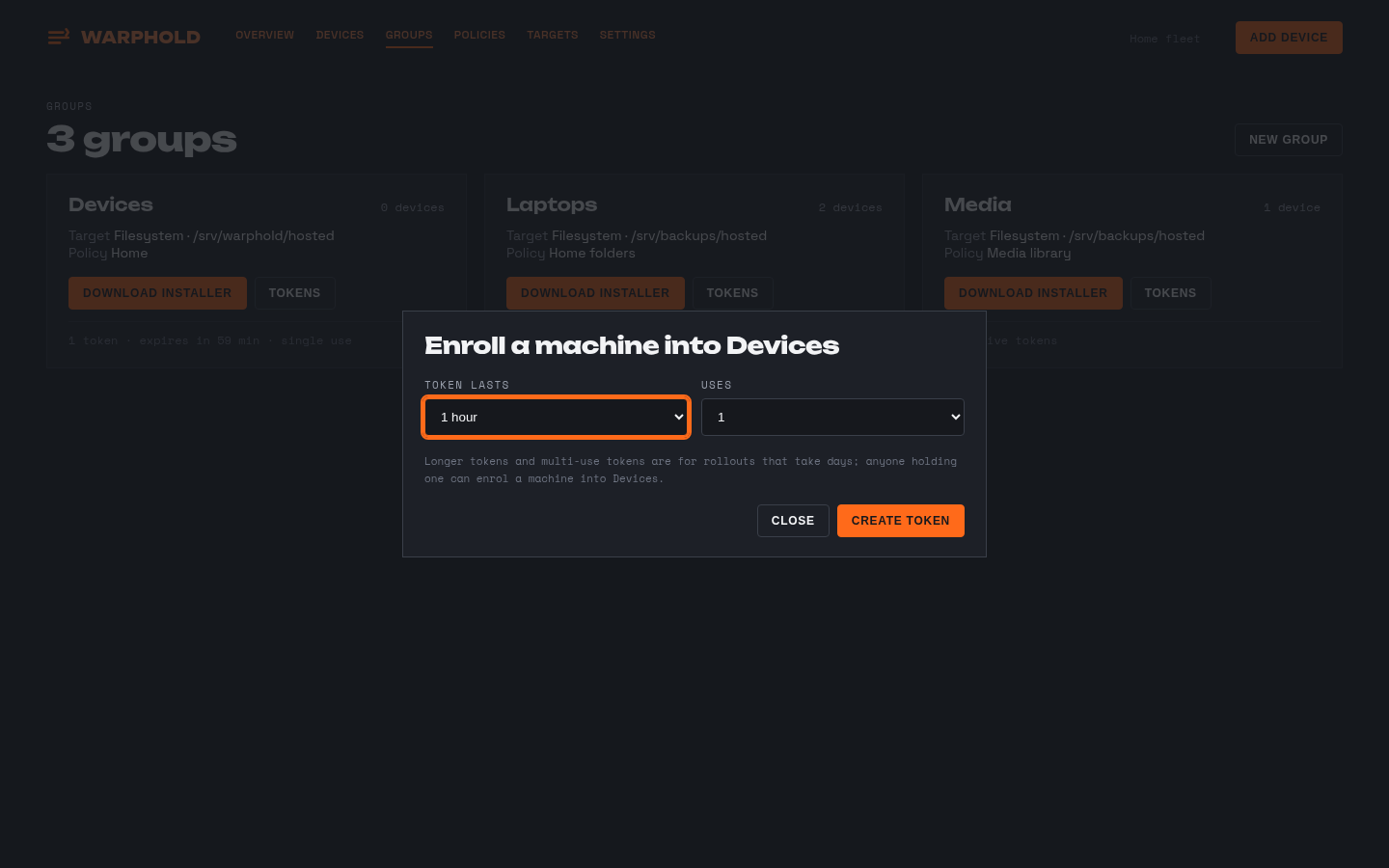Click the 'expires in 59 min' token status
The image size is (1389, 868).
click(200, 340)
